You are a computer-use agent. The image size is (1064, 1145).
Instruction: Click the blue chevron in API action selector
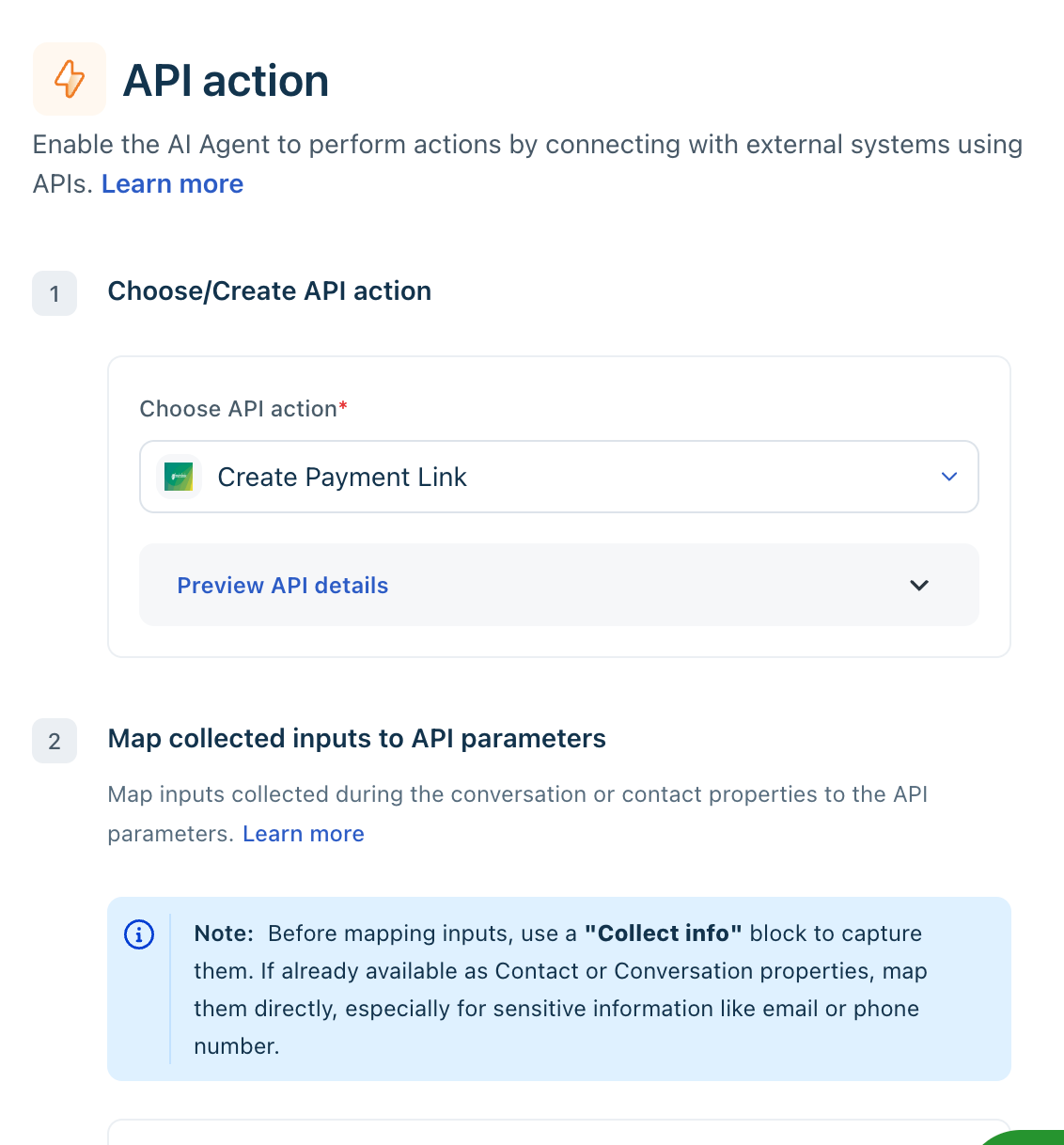point(949,477)
